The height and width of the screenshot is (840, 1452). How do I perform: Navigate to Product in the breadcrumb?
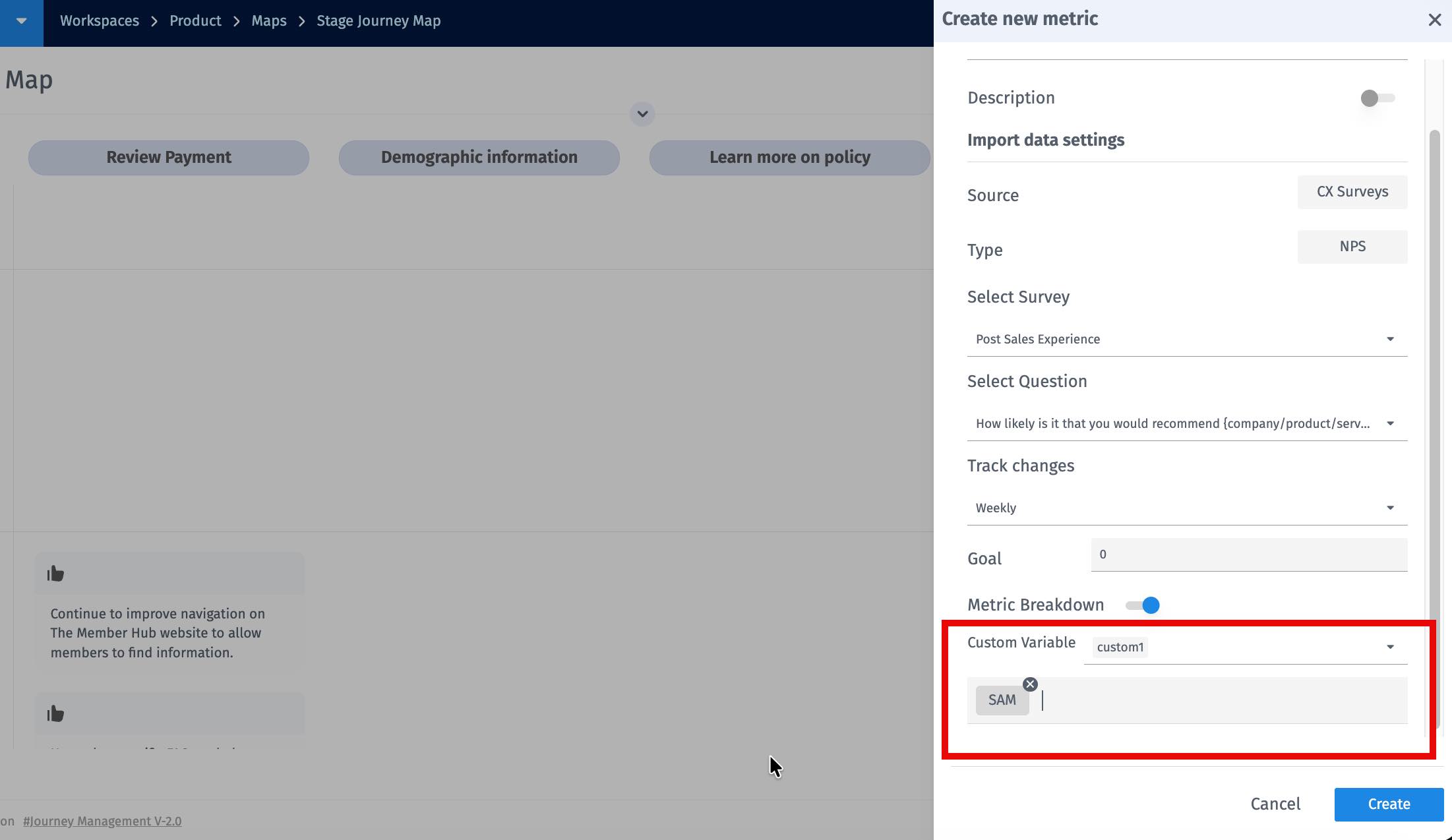point(195,20)
